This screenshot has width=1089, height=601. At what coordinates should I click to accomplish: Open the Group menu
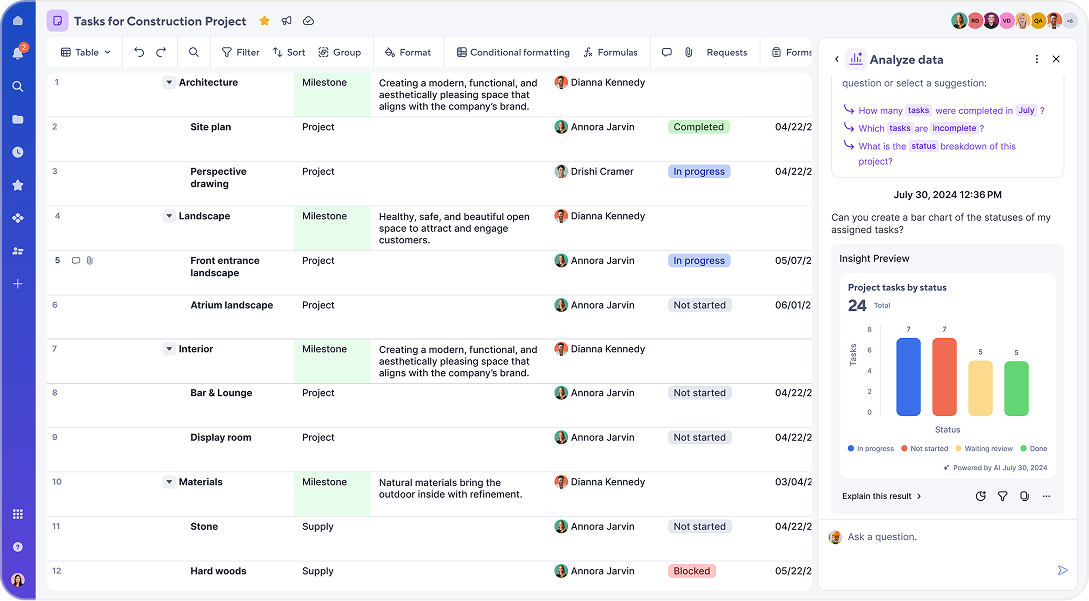tap(340, 52)
